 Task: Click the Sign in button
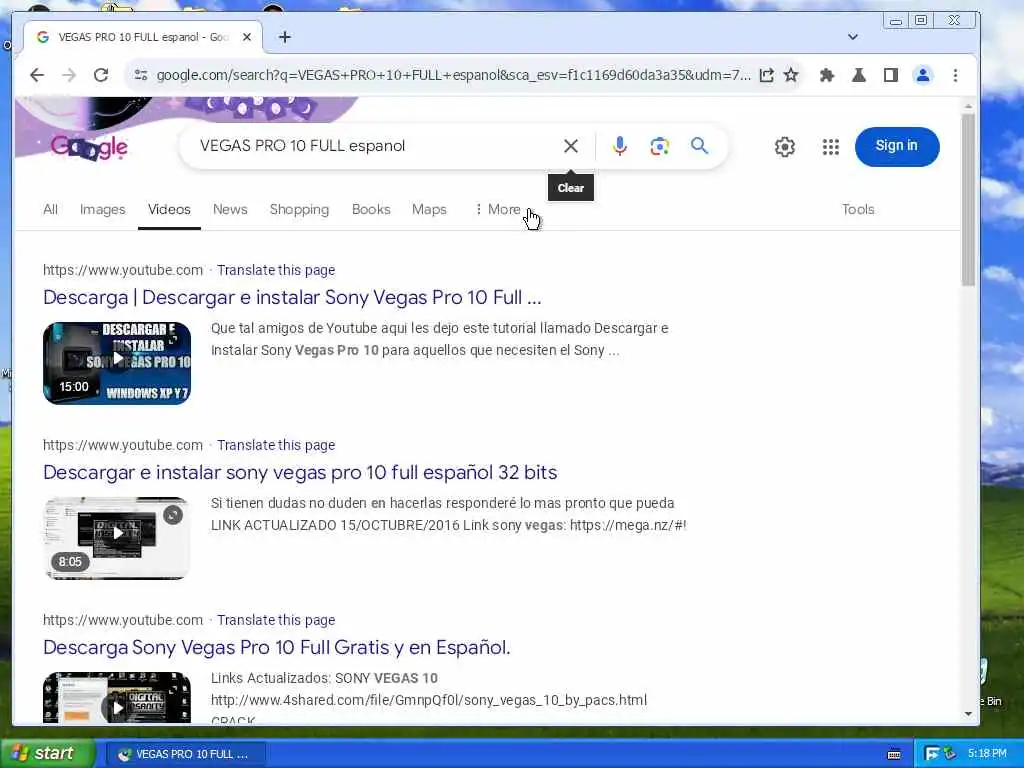897,146
